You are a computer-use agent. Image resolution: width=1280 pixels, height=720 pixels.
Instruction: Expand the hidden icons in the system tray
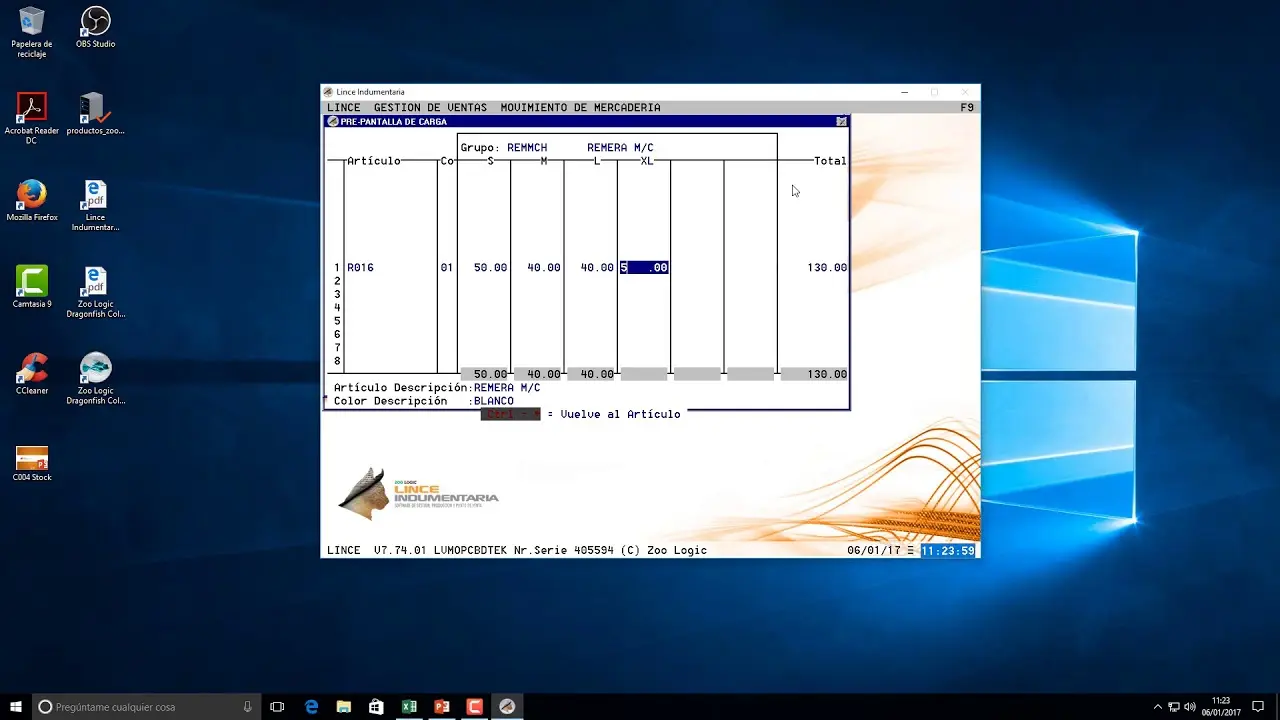[1157, 706]
